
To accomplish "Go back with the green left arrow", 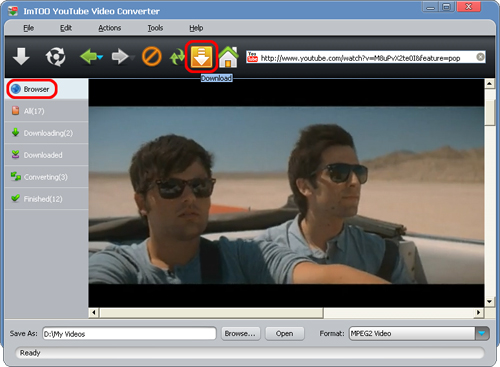I will pos(88,56).
